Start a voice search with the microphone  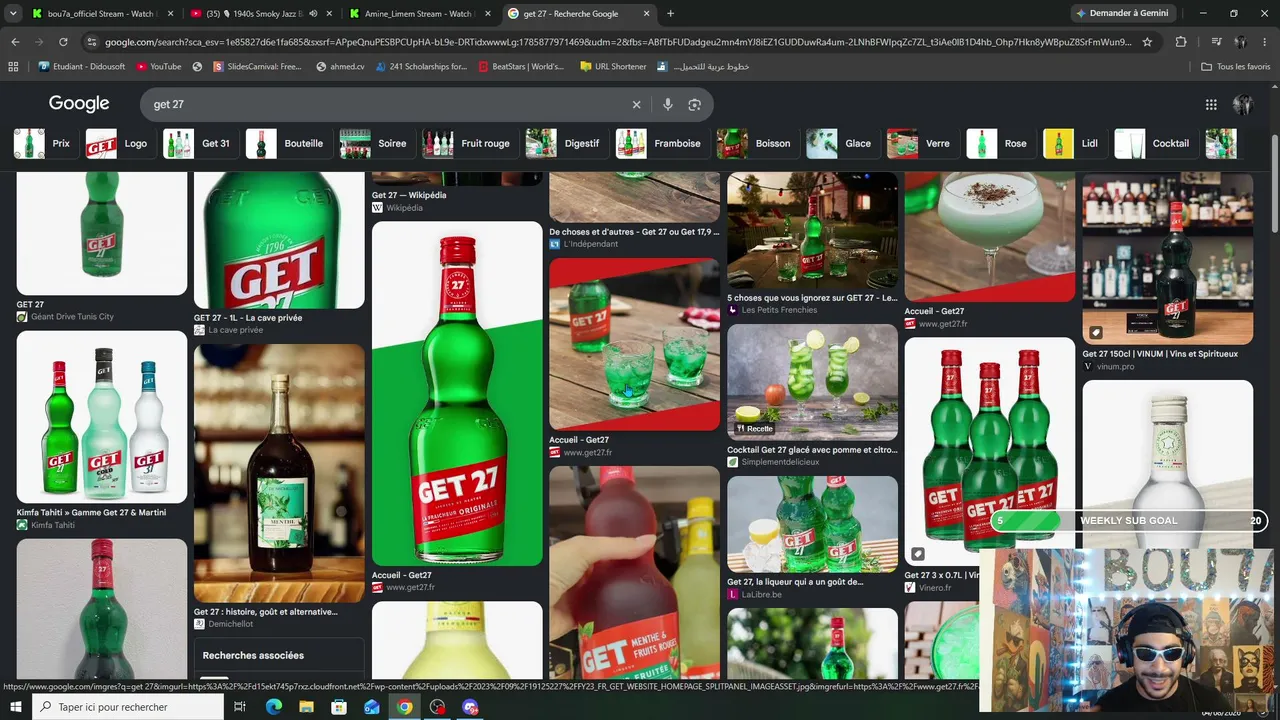coord(668,104)
